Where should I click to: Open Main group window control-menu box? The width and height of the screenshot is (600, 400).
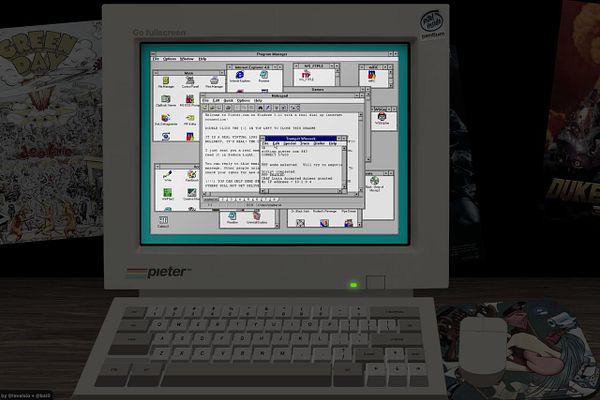(x=156, y=73)
